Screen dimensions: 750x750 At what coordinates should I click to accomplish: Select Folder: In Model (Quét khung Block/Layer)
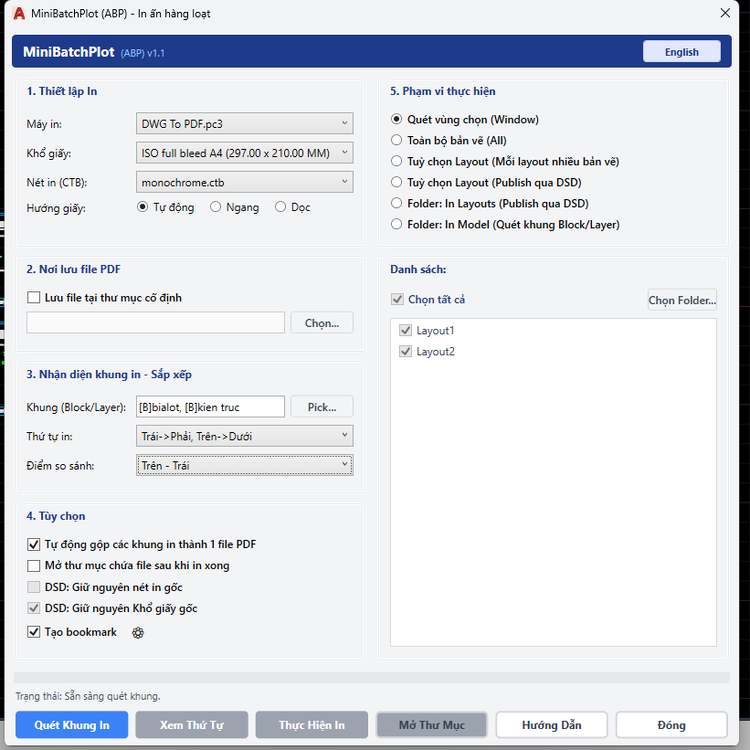505,224
